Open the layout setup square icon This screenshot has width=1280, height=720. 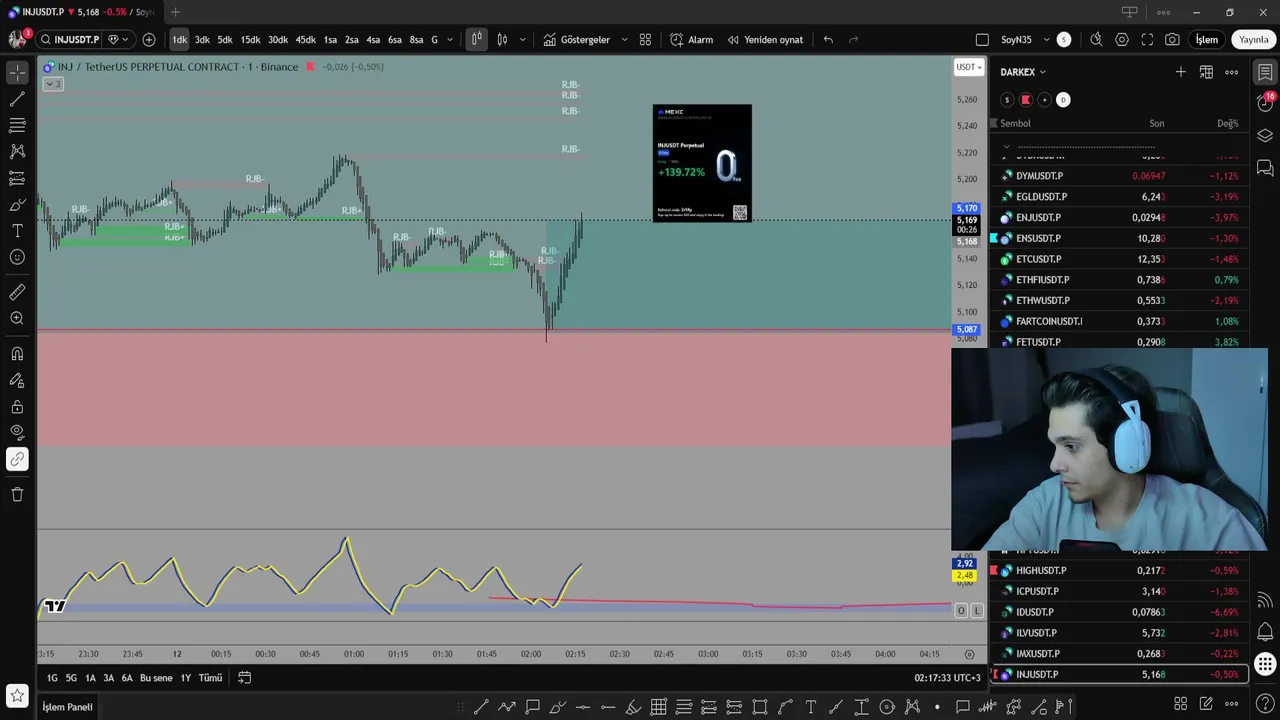[x=982, y=40]
